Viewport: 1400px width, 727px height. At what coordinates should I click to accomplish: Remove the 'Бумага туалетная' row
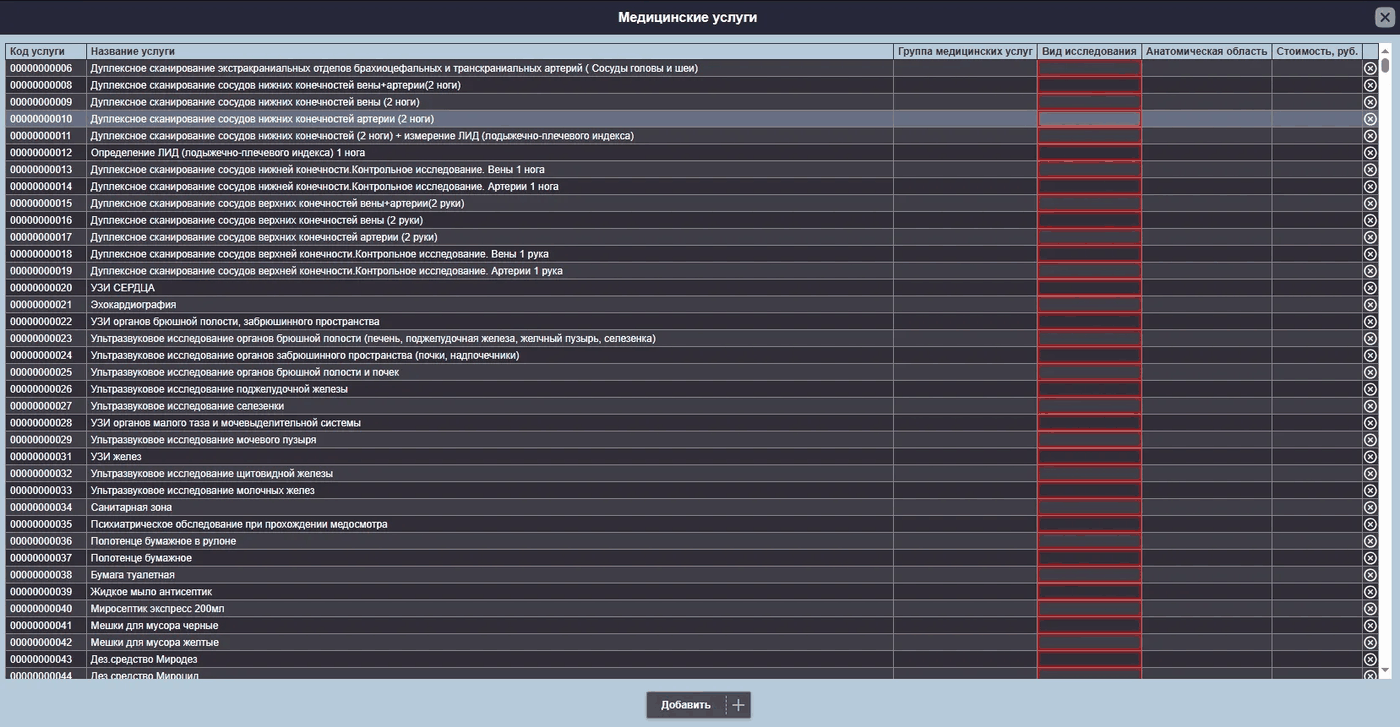pos(1370,575)
